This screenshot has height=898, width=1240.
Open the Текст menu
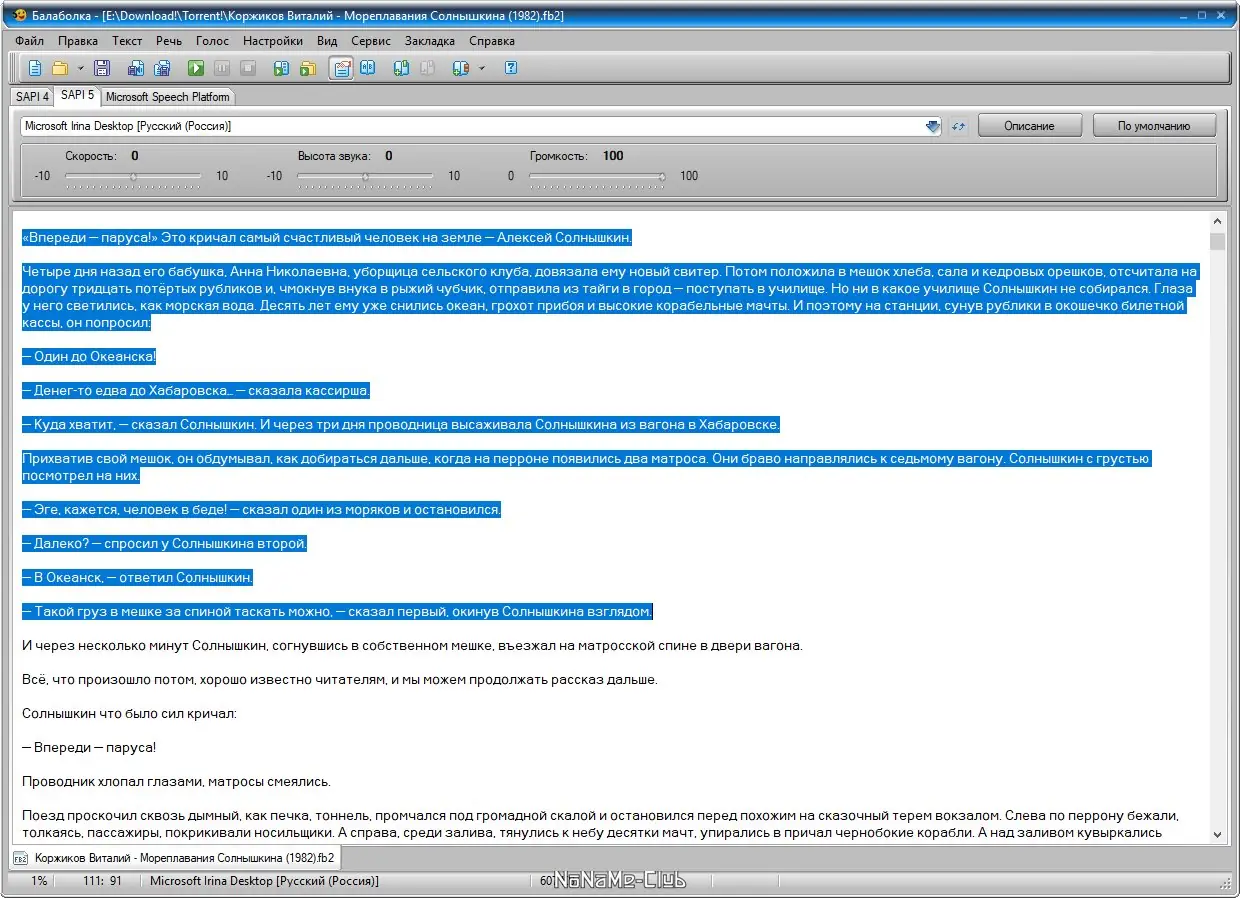click(x=127, y=41)
